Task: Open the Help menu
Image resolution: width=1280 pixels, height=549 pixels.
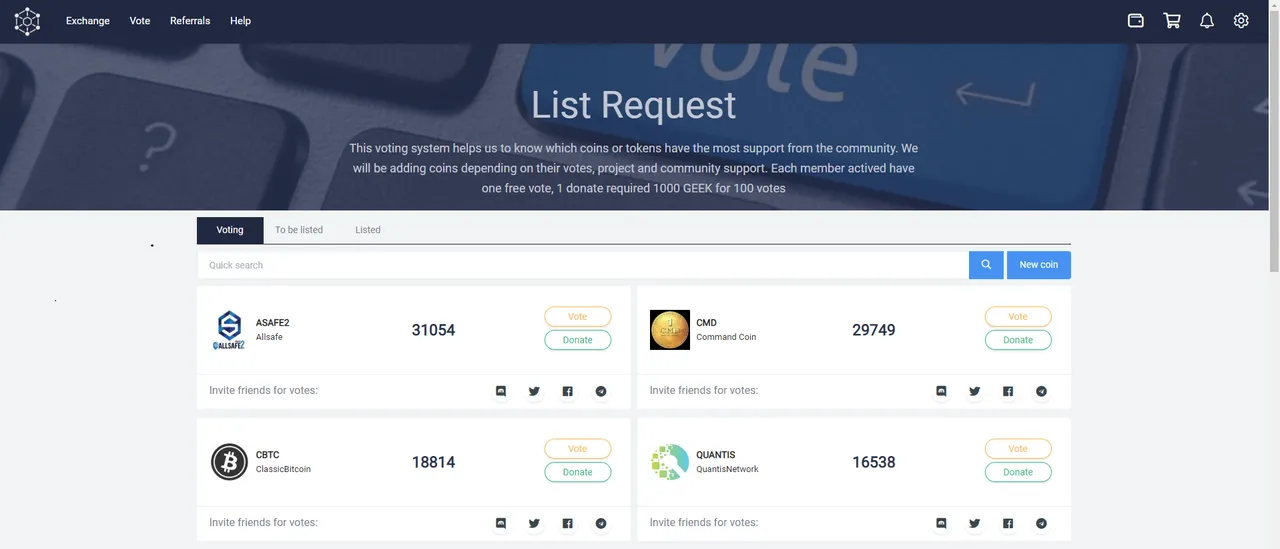Action: click(240, 21)
